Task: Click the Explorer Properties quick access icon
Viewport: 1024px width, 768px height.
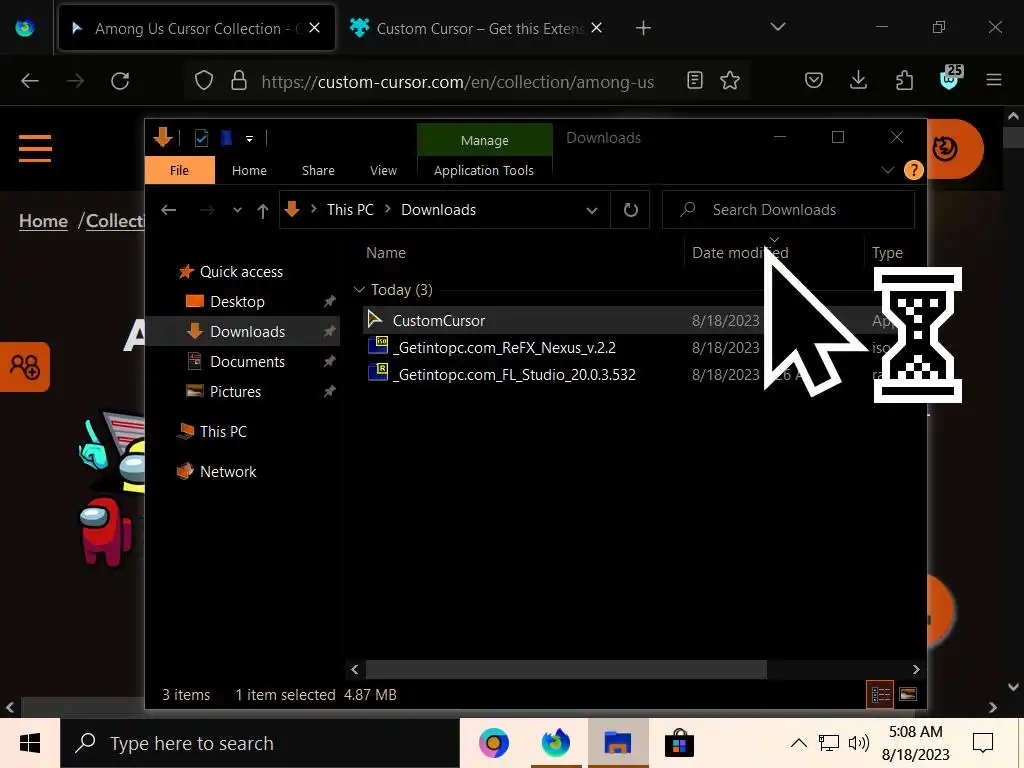Action: [201, 138]
